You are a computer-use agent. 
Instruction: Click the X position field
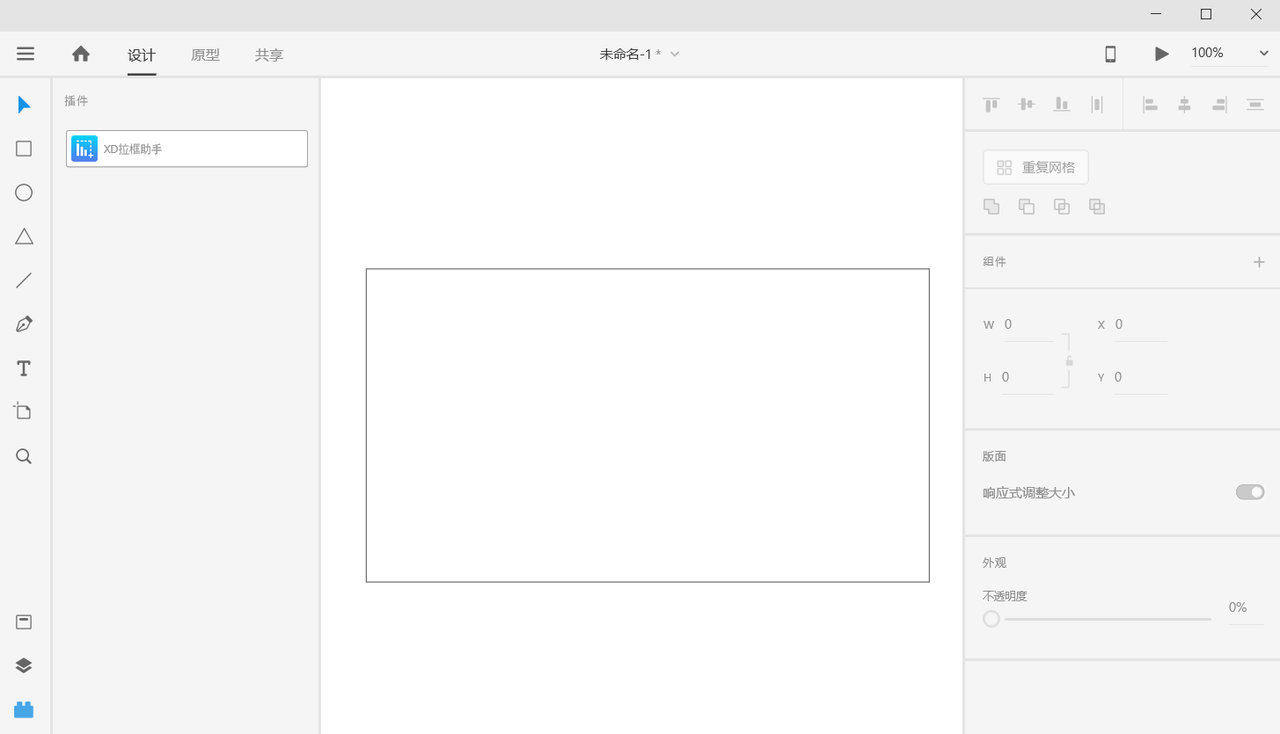1141,325
